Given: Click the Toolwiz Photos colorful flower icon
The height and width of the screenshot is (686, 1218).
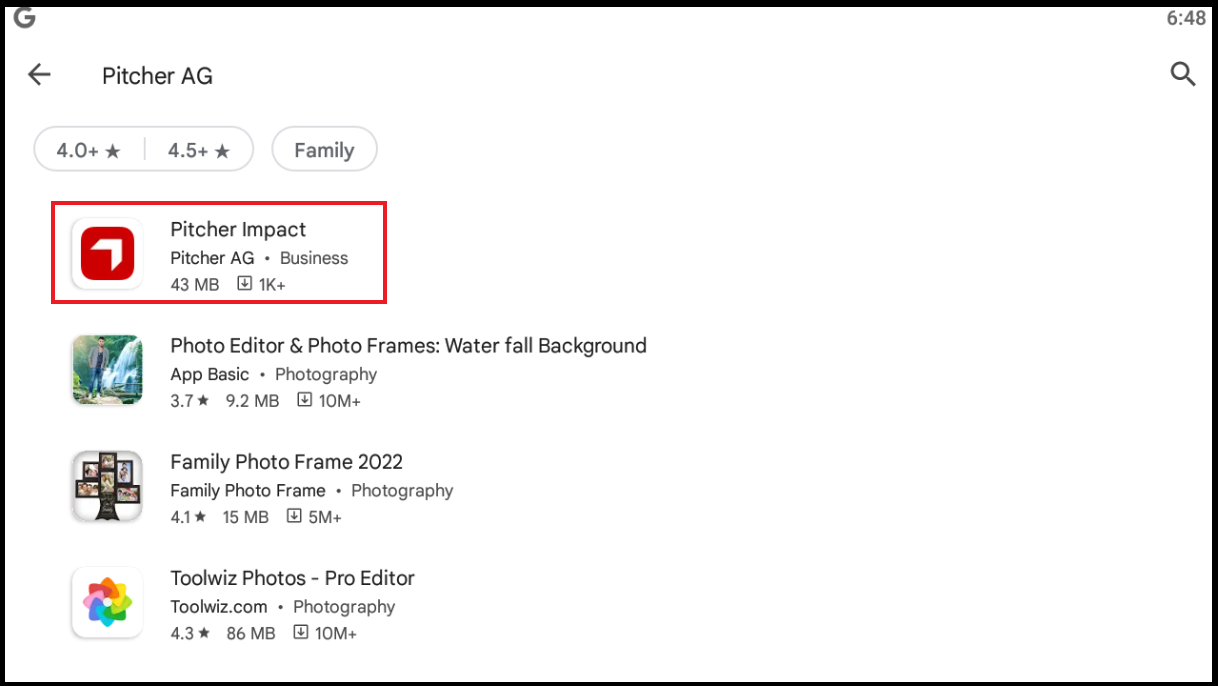Looking at the screenshot, I should pyautogui.click(x=107, y=602).
